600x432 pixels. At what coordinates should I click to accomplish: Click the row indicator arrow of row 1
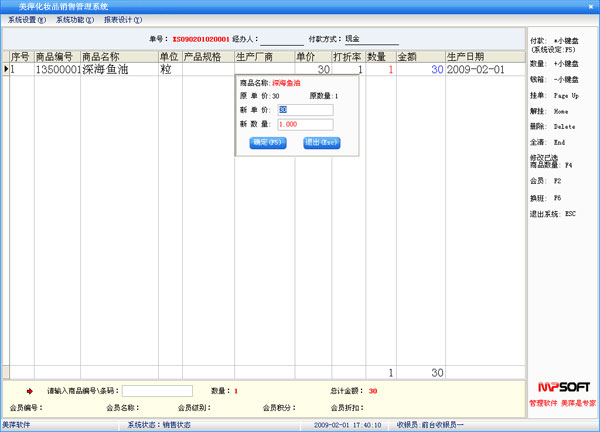6,70
